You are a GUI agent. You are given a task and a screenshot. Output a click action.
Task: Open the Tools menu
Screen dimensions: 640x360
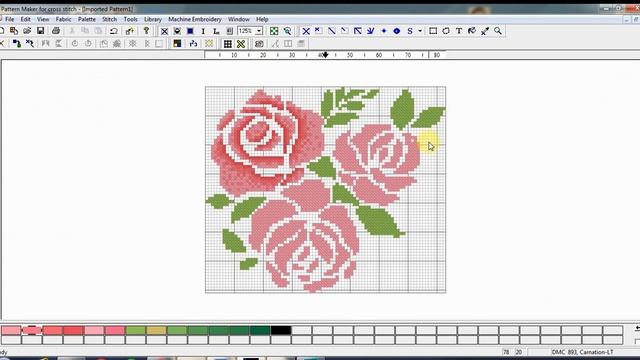tap(131, 19)
